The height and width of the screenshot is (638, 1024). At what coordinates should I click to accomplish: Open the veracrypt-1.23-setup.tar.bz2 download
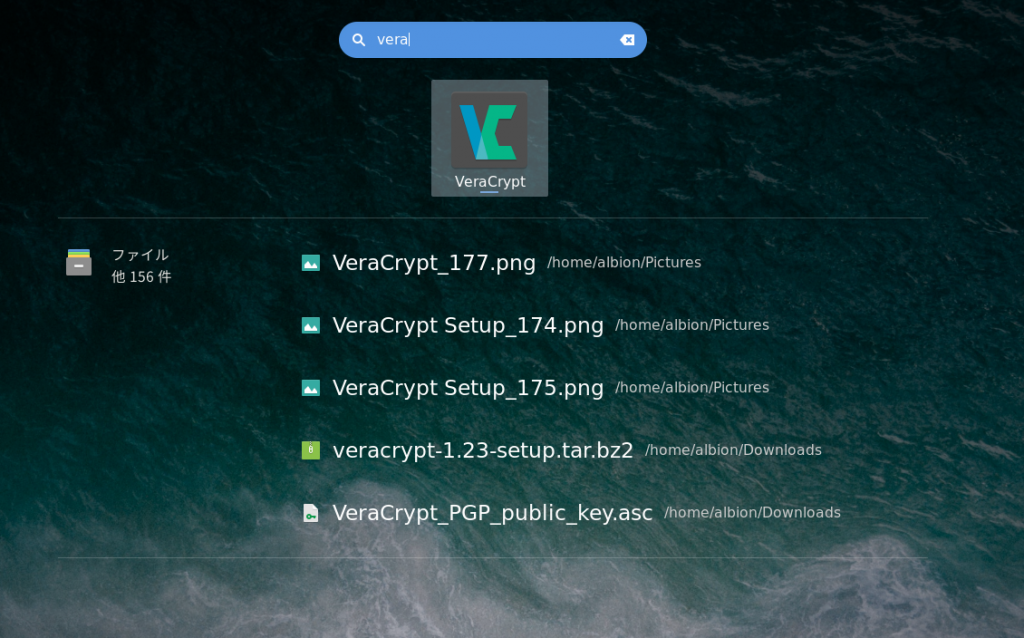pyautogui.click(x=483, y=450)
